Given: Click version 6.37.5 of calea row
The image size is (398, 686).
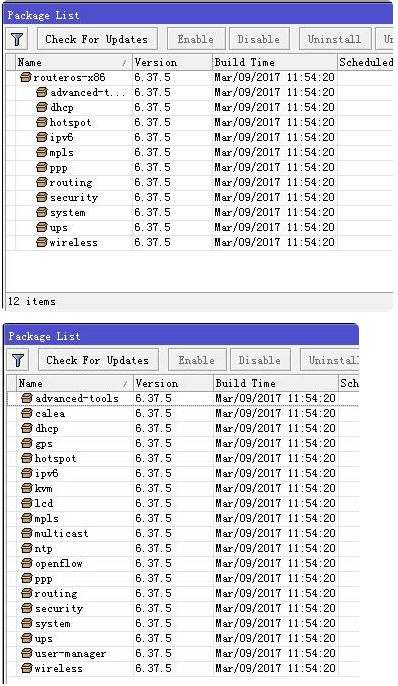Looking at the screenshot, I should coord(154,413).
